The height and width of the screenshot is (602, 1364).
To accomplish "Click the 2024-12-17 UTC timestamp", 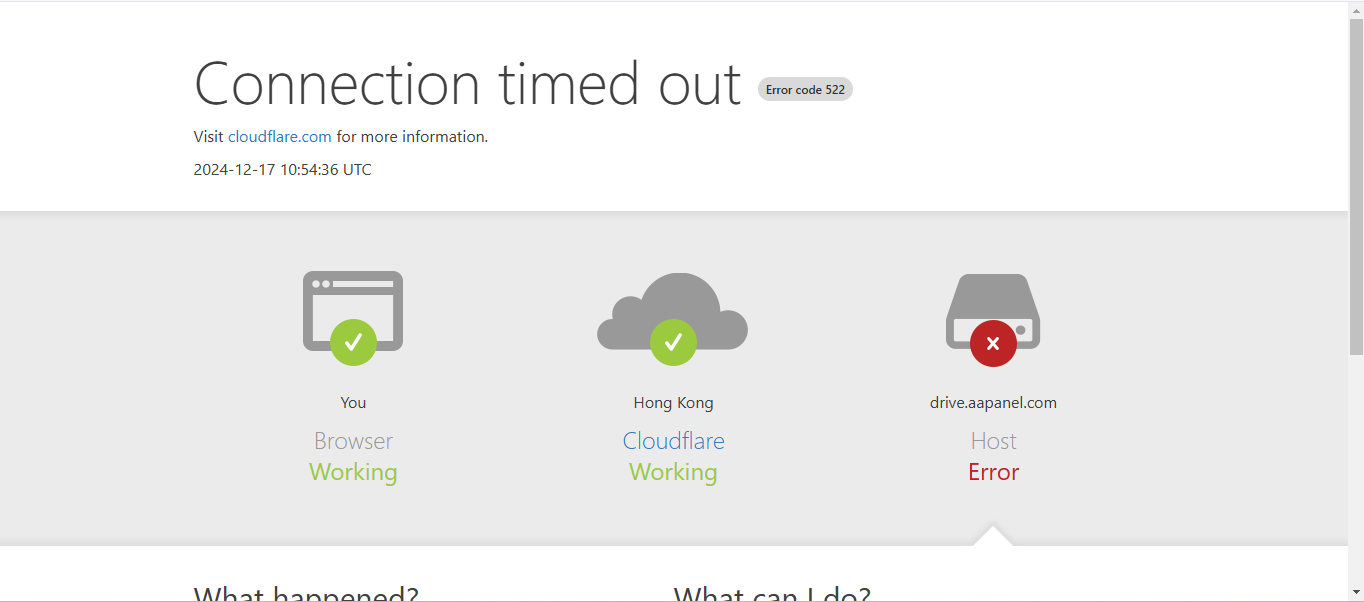I will pos(282,169).
